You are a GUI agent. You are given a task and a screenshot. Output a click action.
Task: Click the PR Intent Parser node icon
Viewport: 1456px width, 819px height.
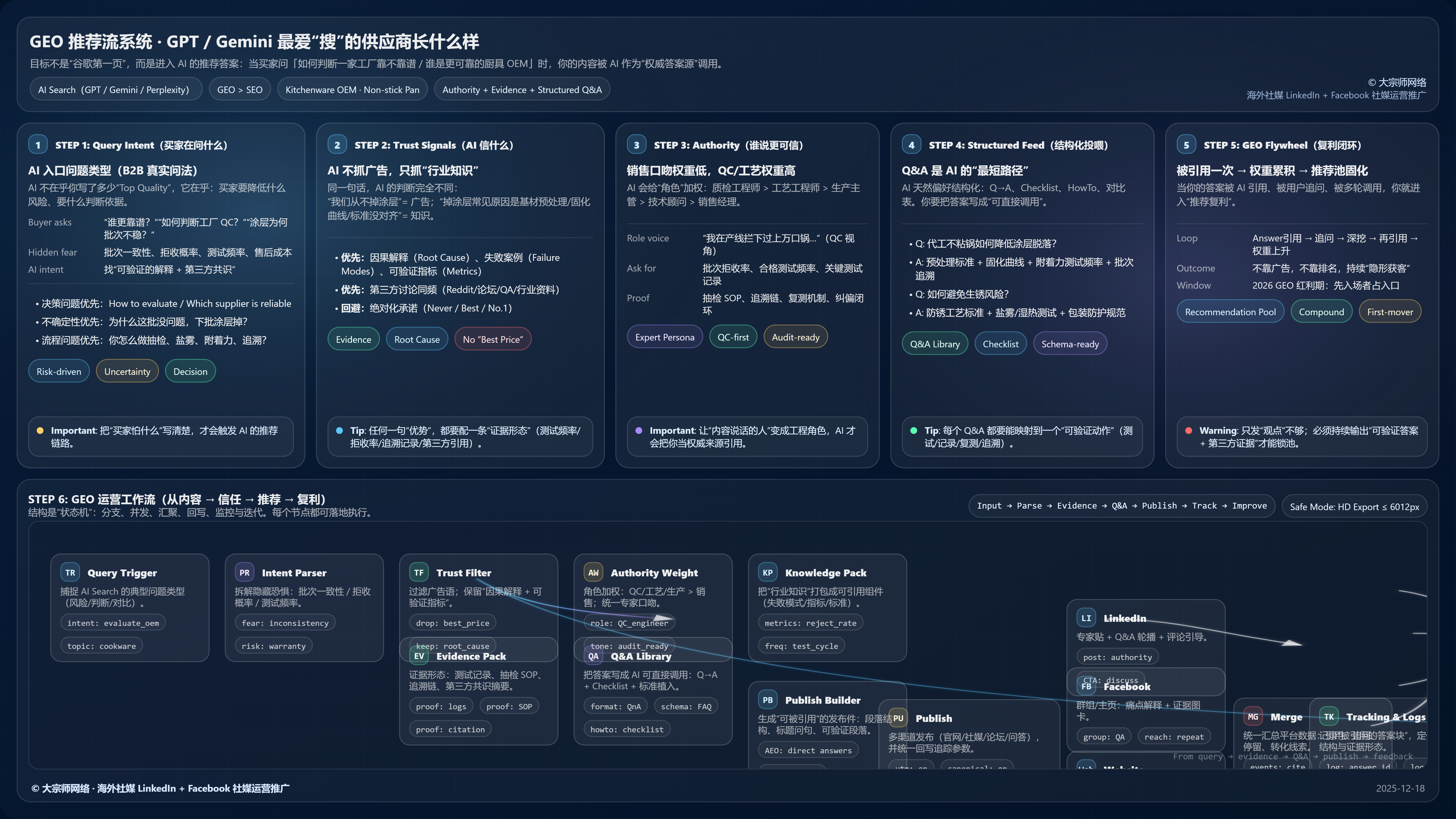pos(244,573)
